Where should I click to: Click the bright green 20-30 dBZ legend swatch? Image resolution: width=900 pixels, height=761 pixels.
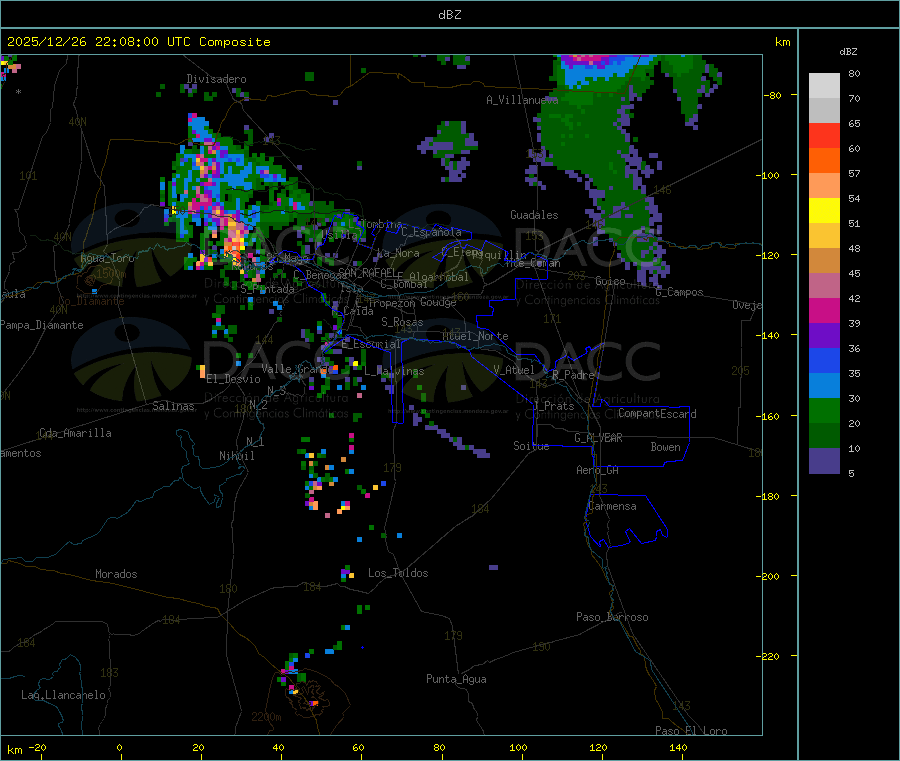pos(824,410)
